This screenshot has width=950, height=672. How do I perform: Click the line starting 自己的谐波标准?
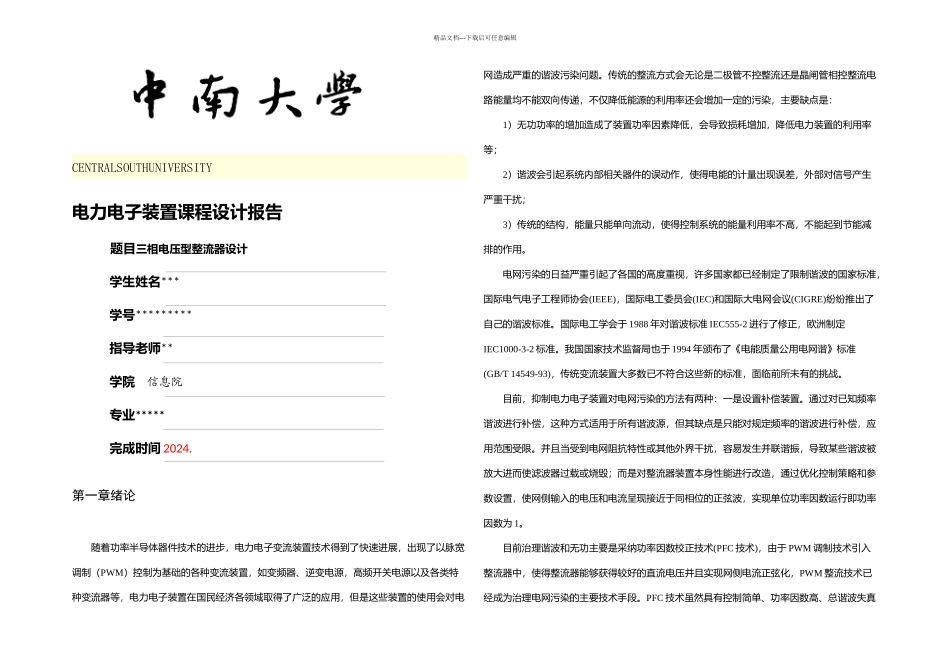[664, 324]
